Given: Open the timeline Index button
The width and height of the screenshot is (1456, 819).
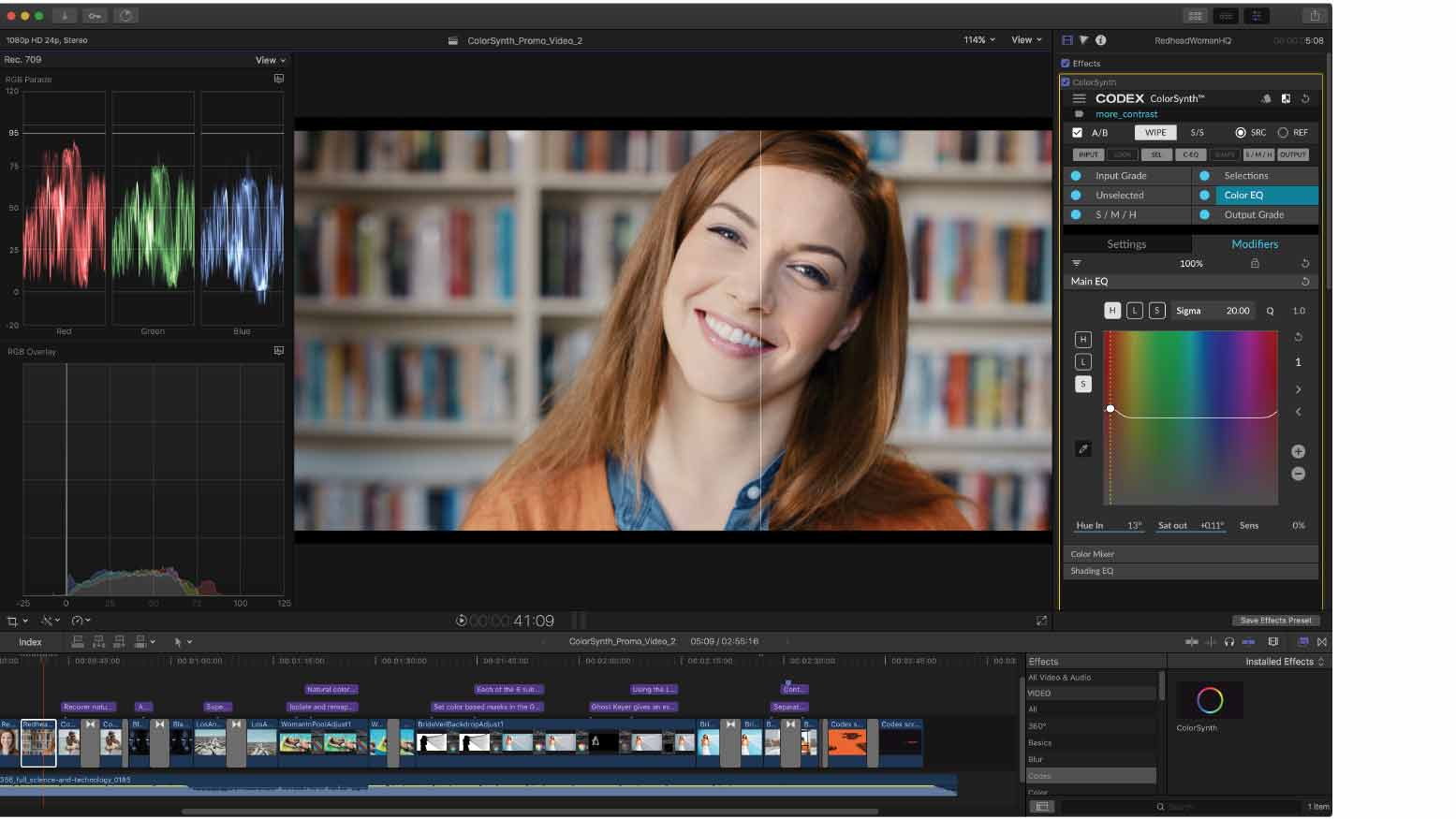Looking at the screenshot, I should (x=30, y=642).
